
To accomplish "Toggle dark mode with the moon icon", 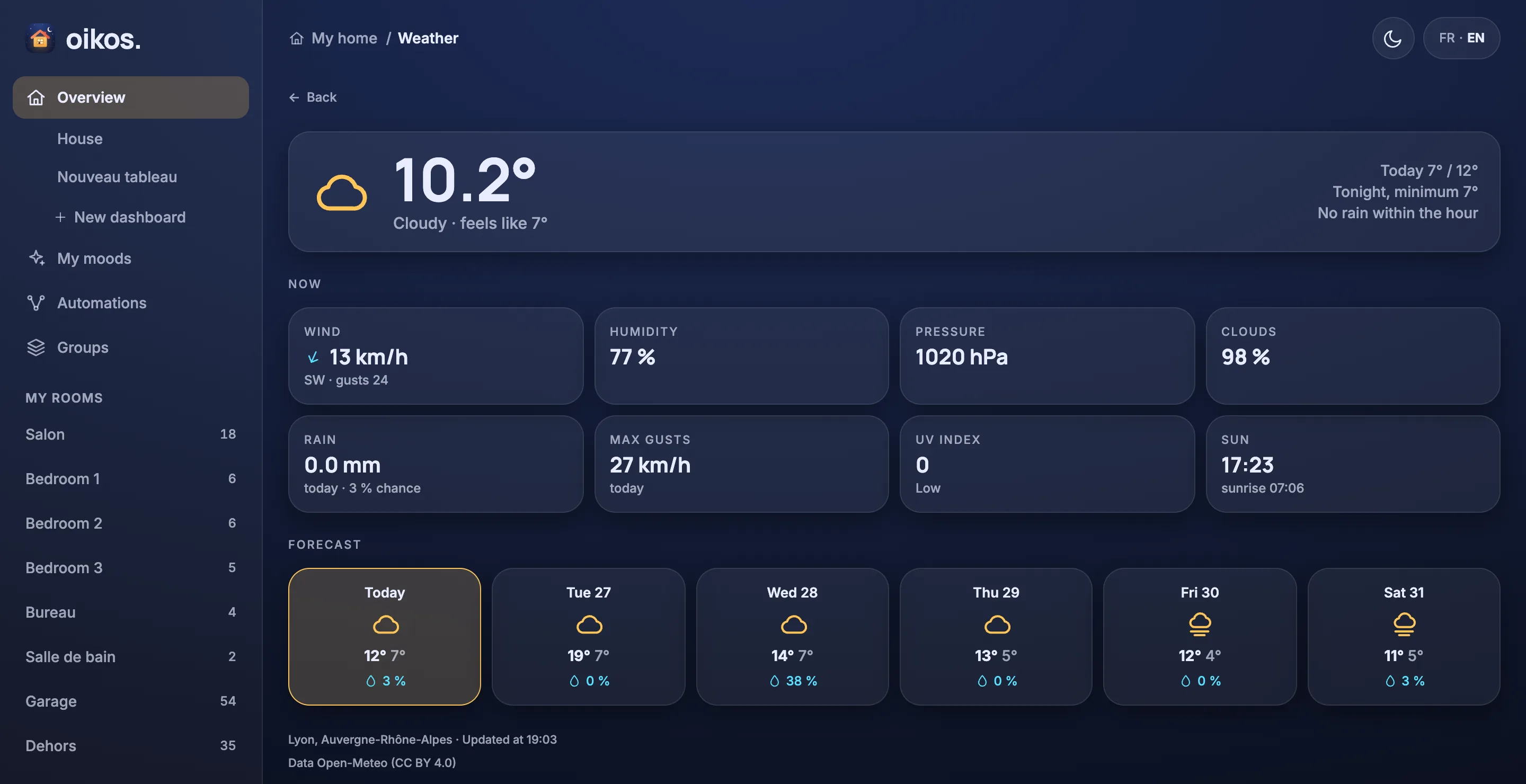I will [1392, 39].
